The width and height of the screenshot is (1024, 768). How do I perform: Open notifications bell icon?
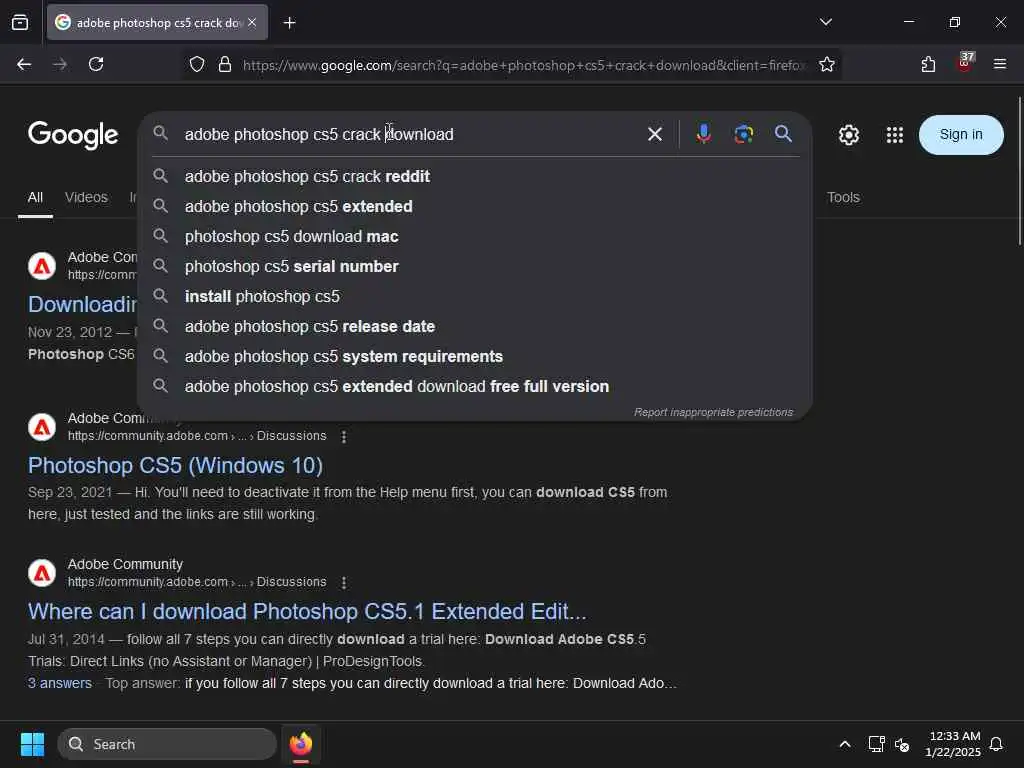tap(996, 744)
